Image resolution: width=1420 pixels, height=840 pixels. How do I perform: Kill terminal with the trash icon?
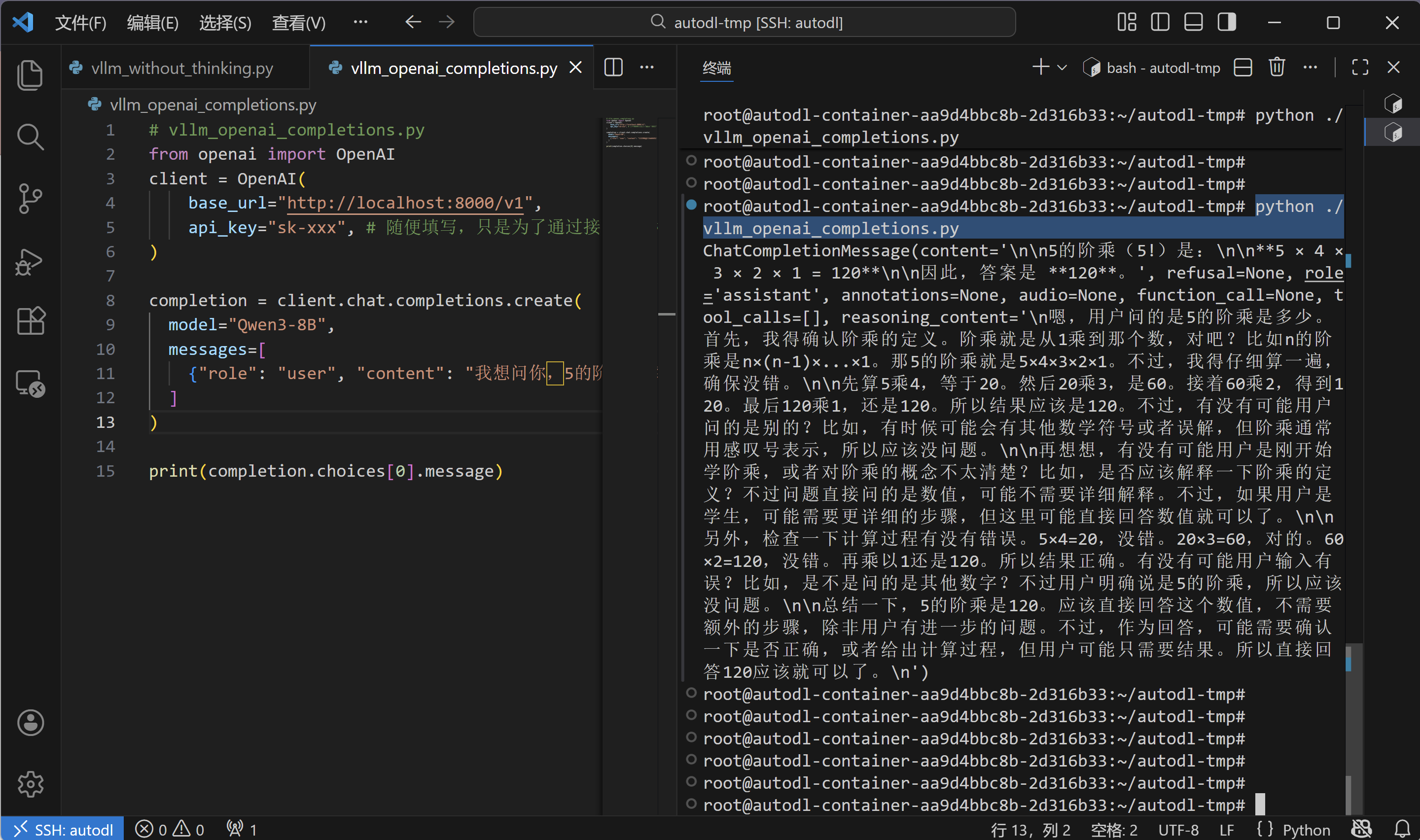[1276, 68]
